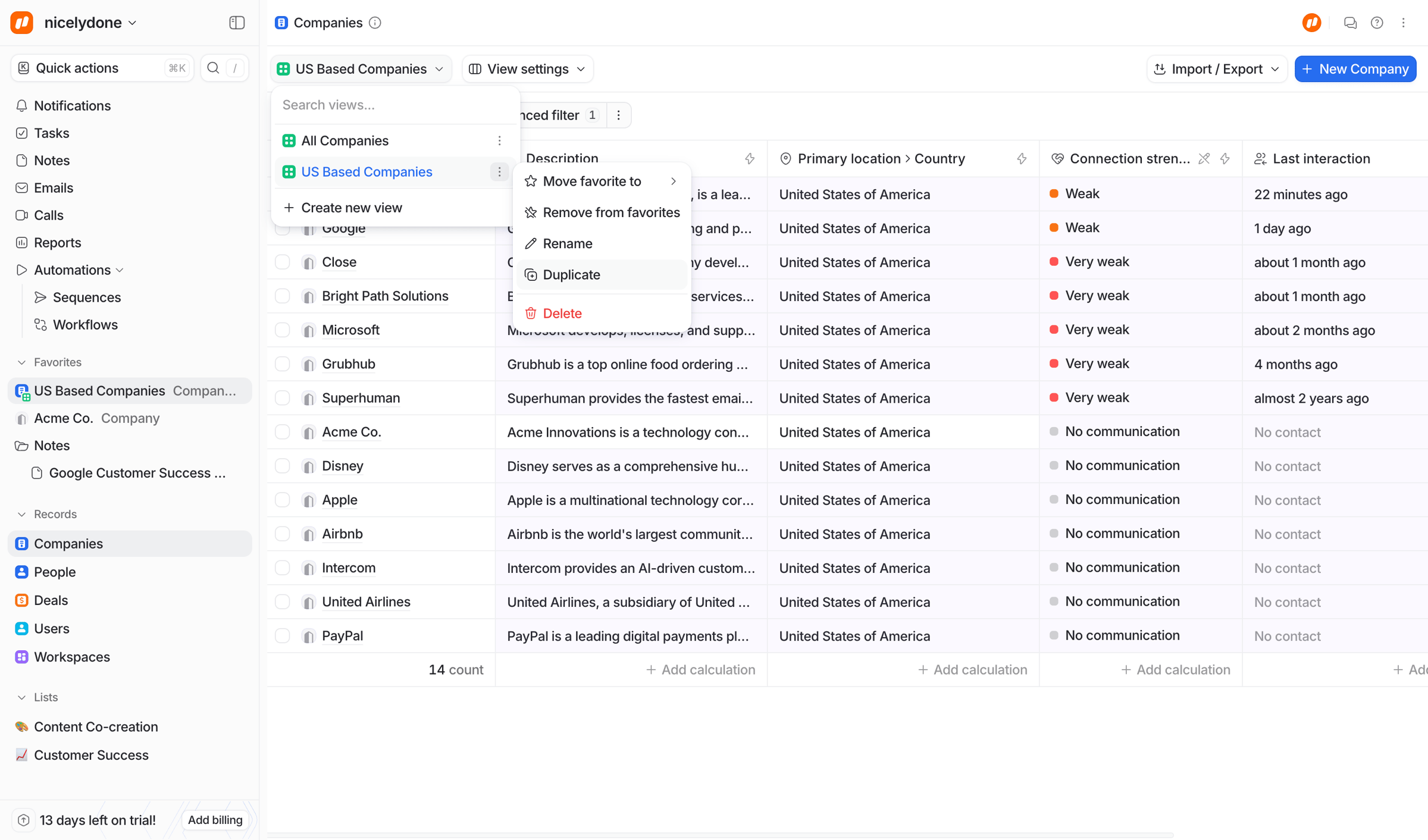The height and width of the screenshot is (840, 1428).
Task: Click the New Company button
Action: [x=1355, y=69]
